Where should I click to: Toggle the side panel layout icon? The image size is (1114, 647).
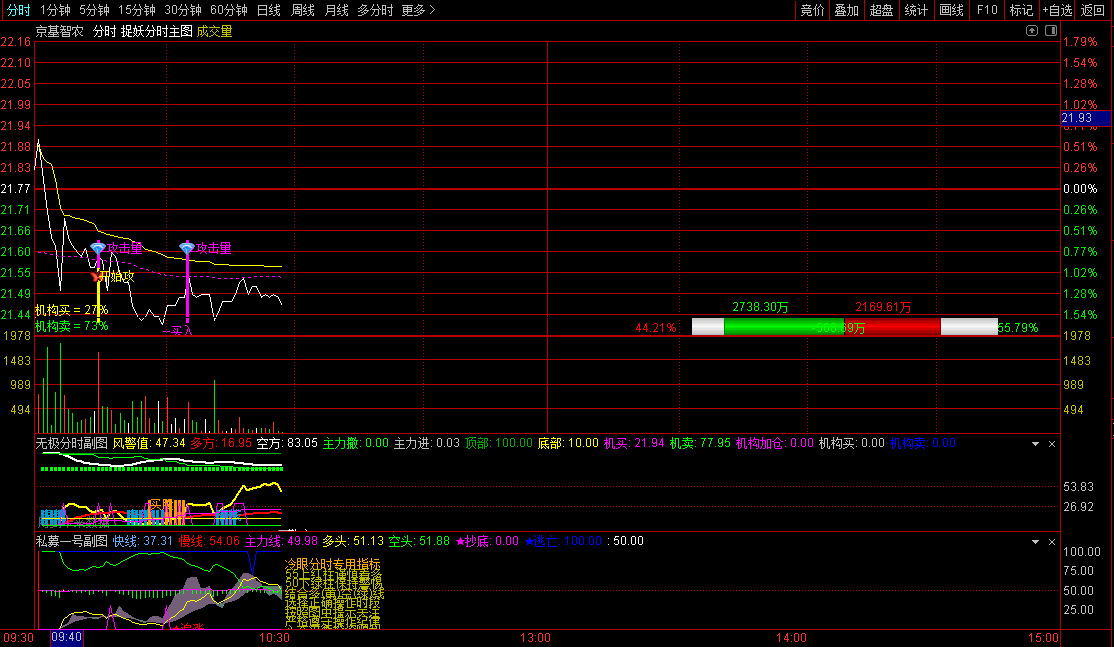pos(1051,31)
